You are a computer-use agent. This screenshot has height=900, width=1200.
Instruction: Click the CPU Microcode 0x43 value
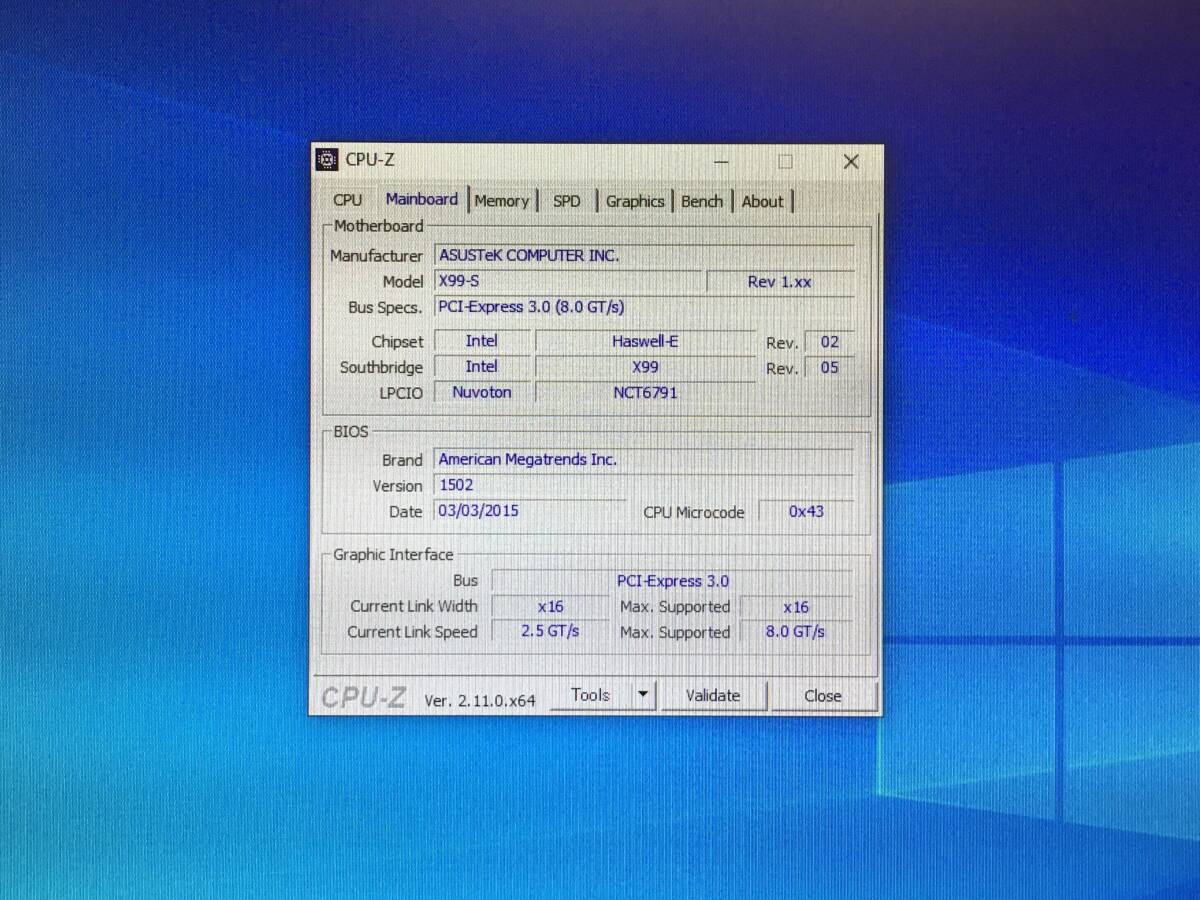(806, 511)
